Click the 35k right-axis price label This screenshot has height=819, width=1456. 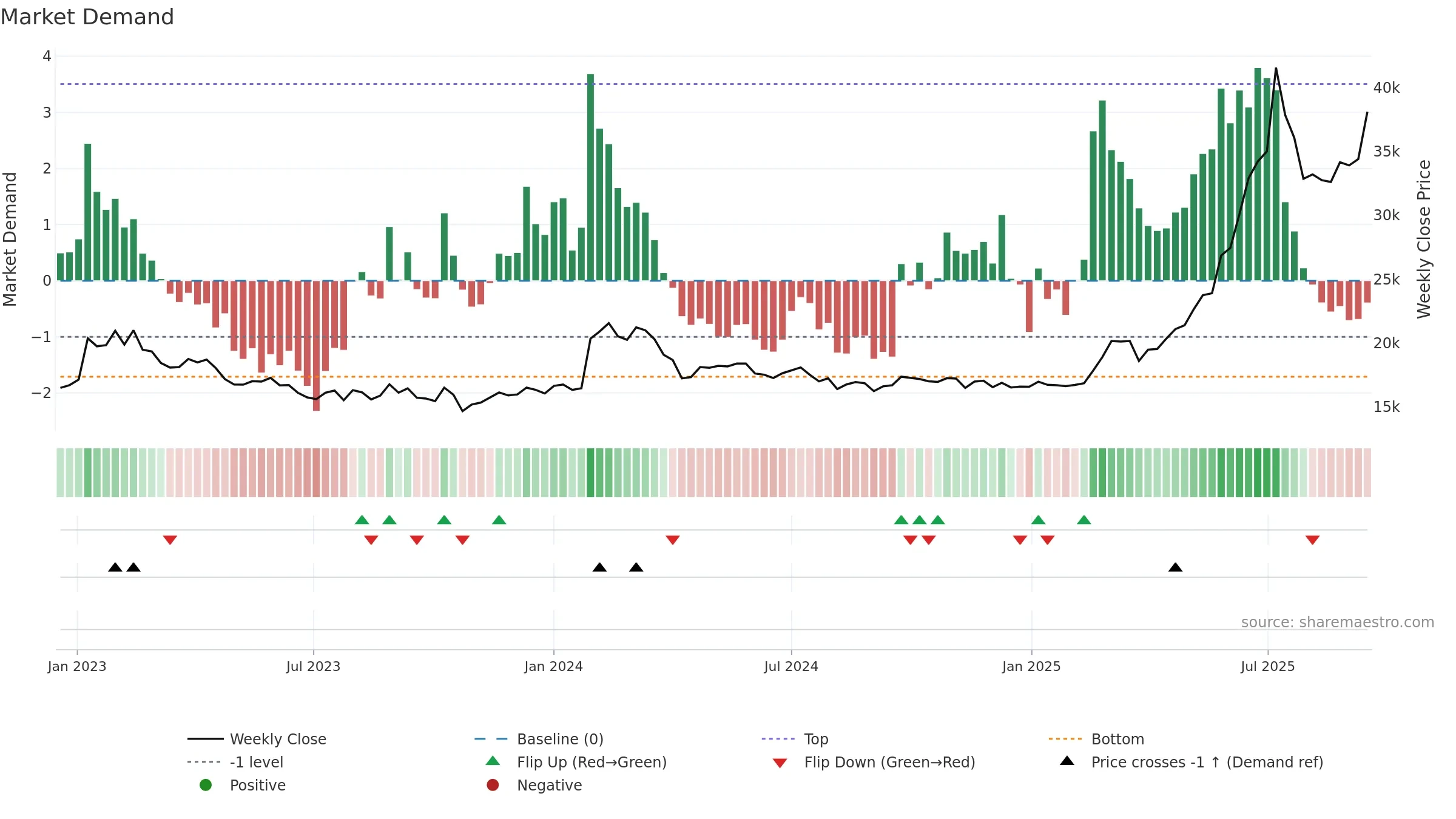click(1387, 152)
